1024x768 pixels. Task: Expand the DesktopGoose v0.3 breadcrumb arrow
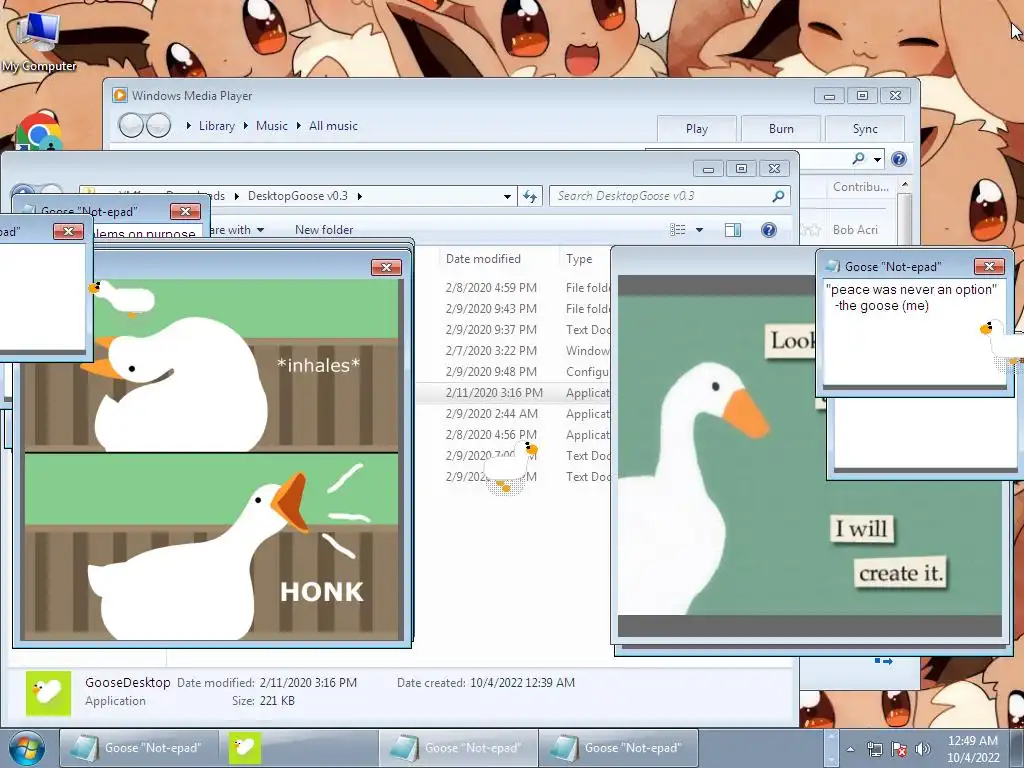pos(360,196)
